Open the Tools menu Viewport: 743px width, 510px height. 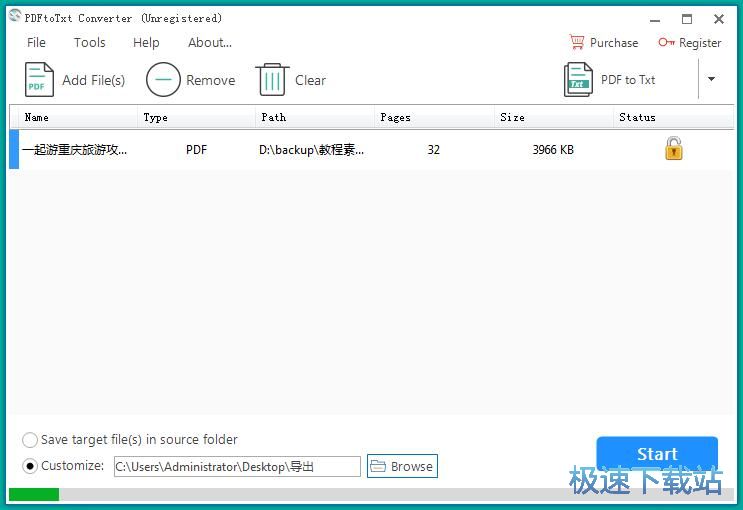90,43
